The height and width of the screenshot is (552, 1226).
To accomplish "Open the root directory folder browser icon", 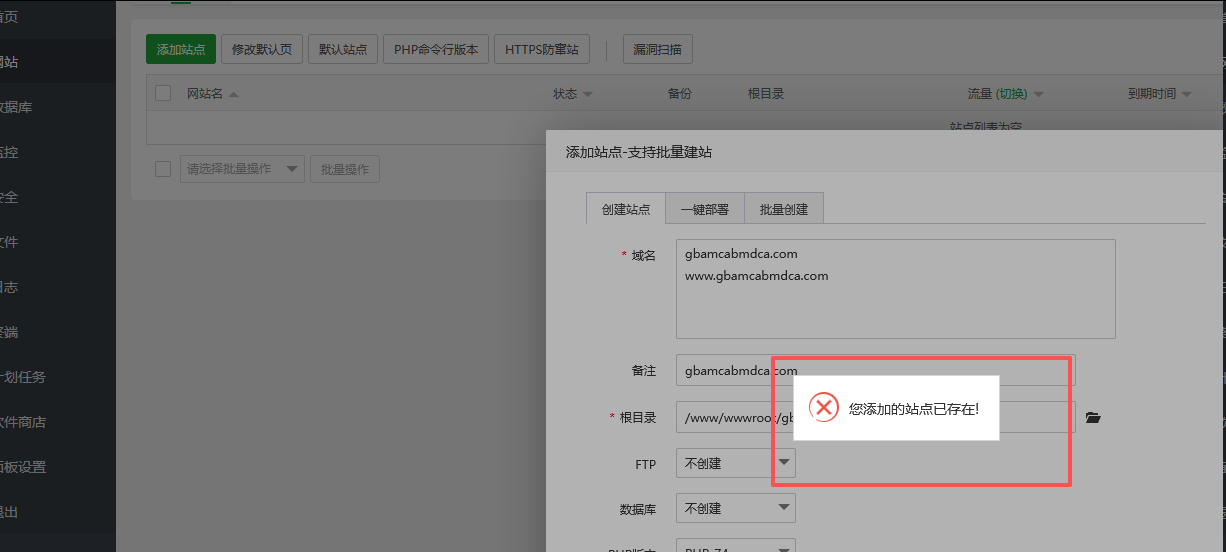I will [x=1093, y=417].
